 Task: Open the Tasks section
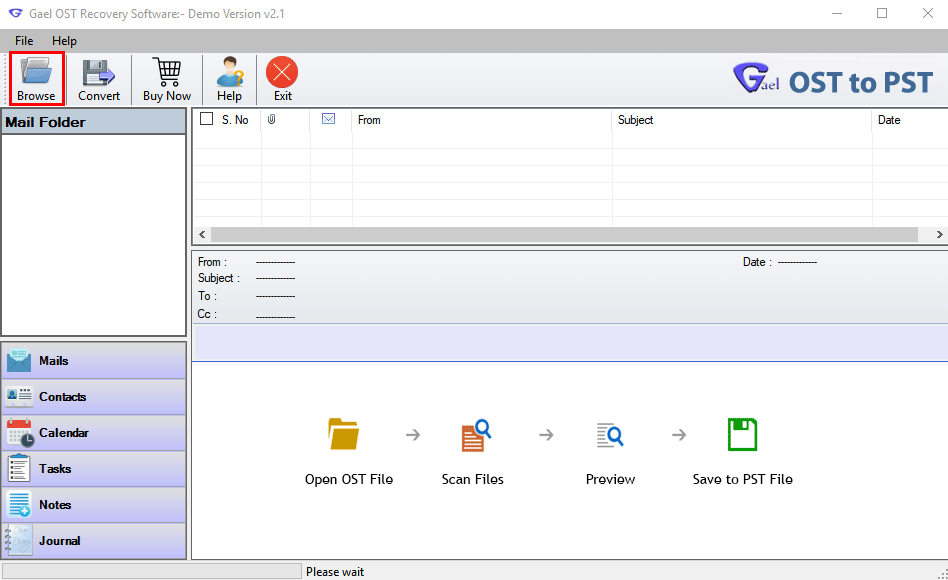94,469
